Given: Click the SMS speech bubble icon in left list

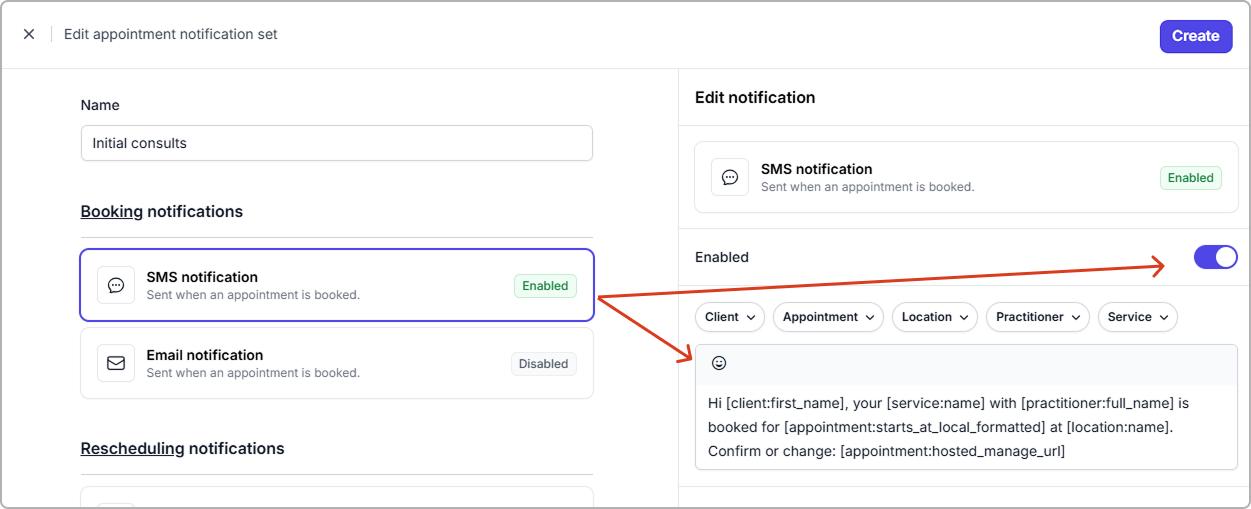Looking at the screenshot, I should tap(116, 285).
